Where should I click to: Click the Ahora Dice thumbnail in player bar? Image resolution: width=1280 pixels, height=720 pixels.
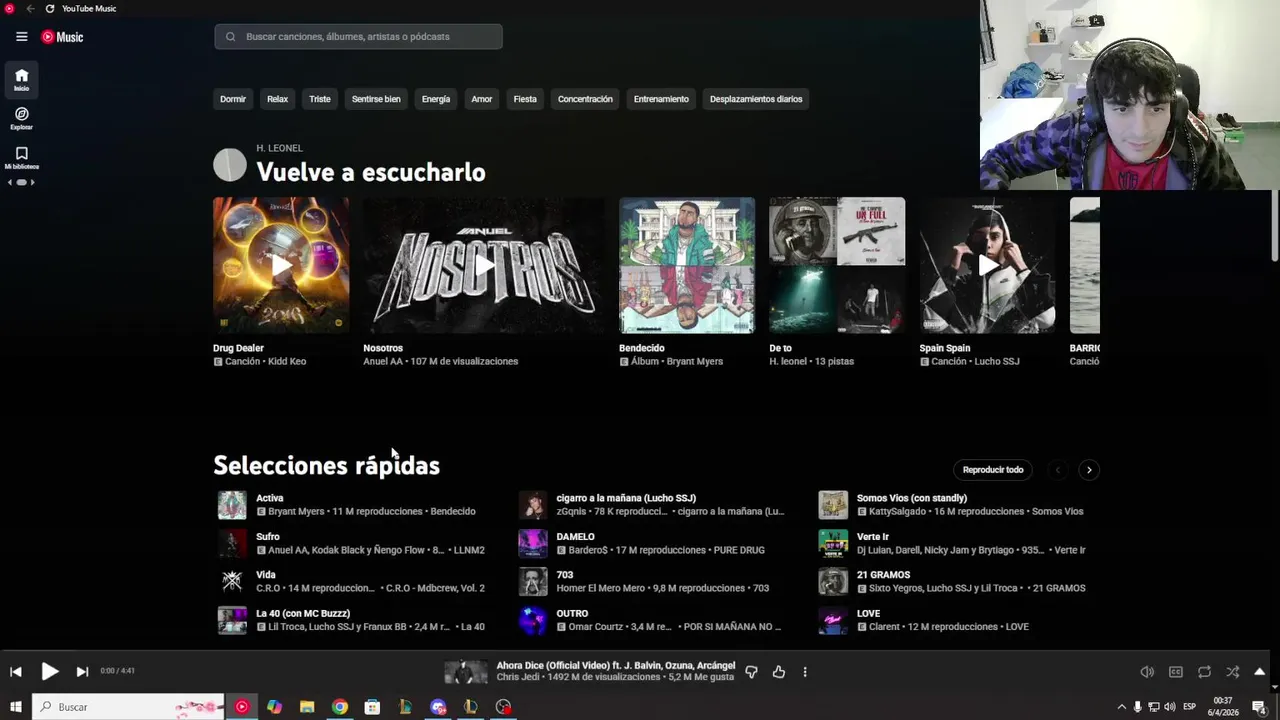465,672
